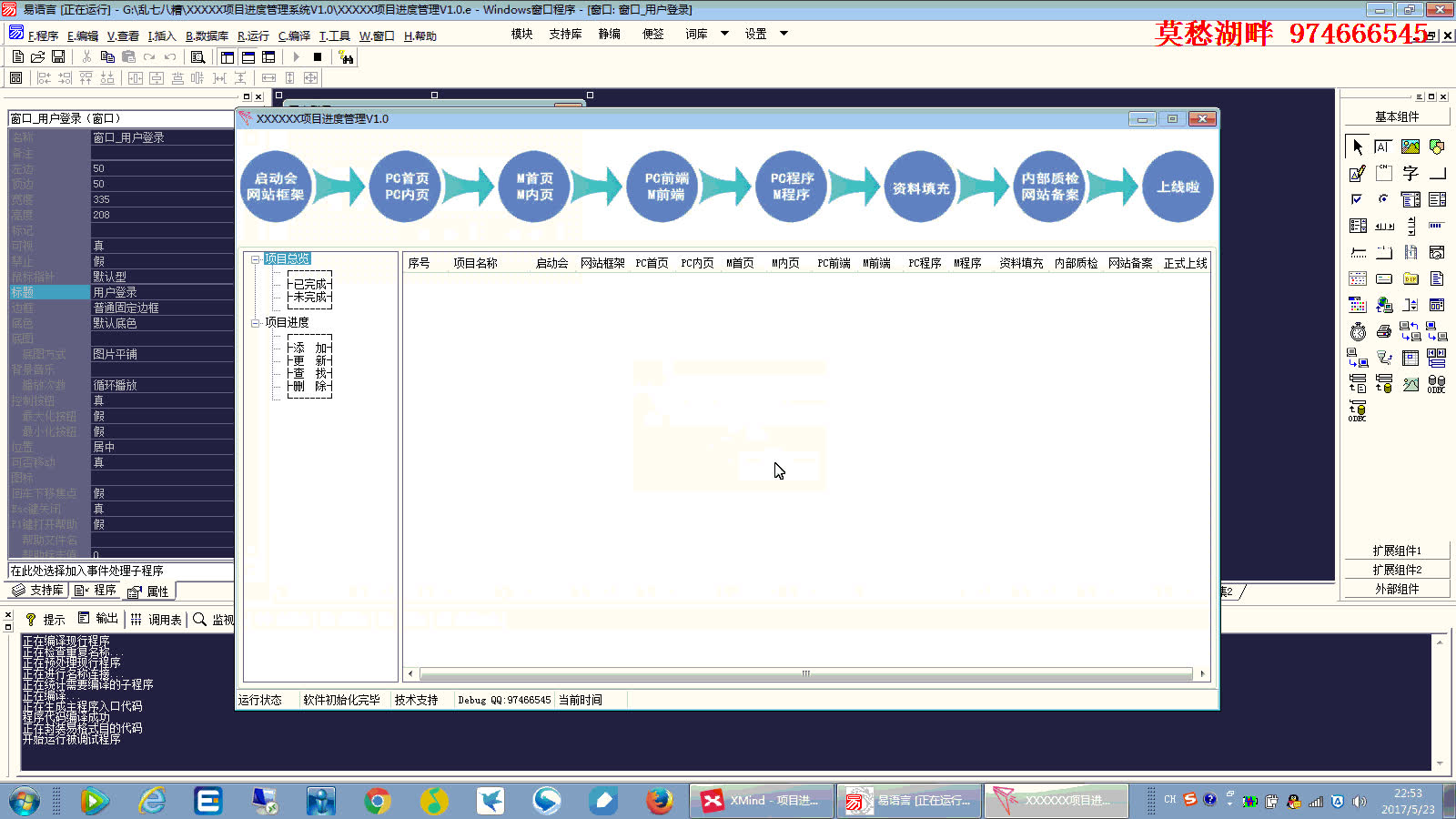Click the find-in-document magnifier toolbar icon
Viewport: 1456px width, 819px height.
click(197, 56)
